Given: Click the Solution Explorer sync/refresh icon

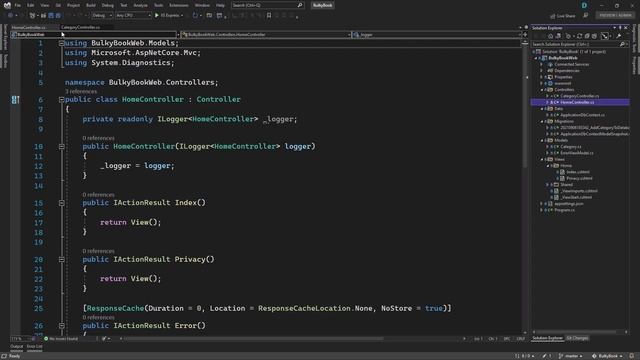Looking at the screenshot, I should coord(579,36).
